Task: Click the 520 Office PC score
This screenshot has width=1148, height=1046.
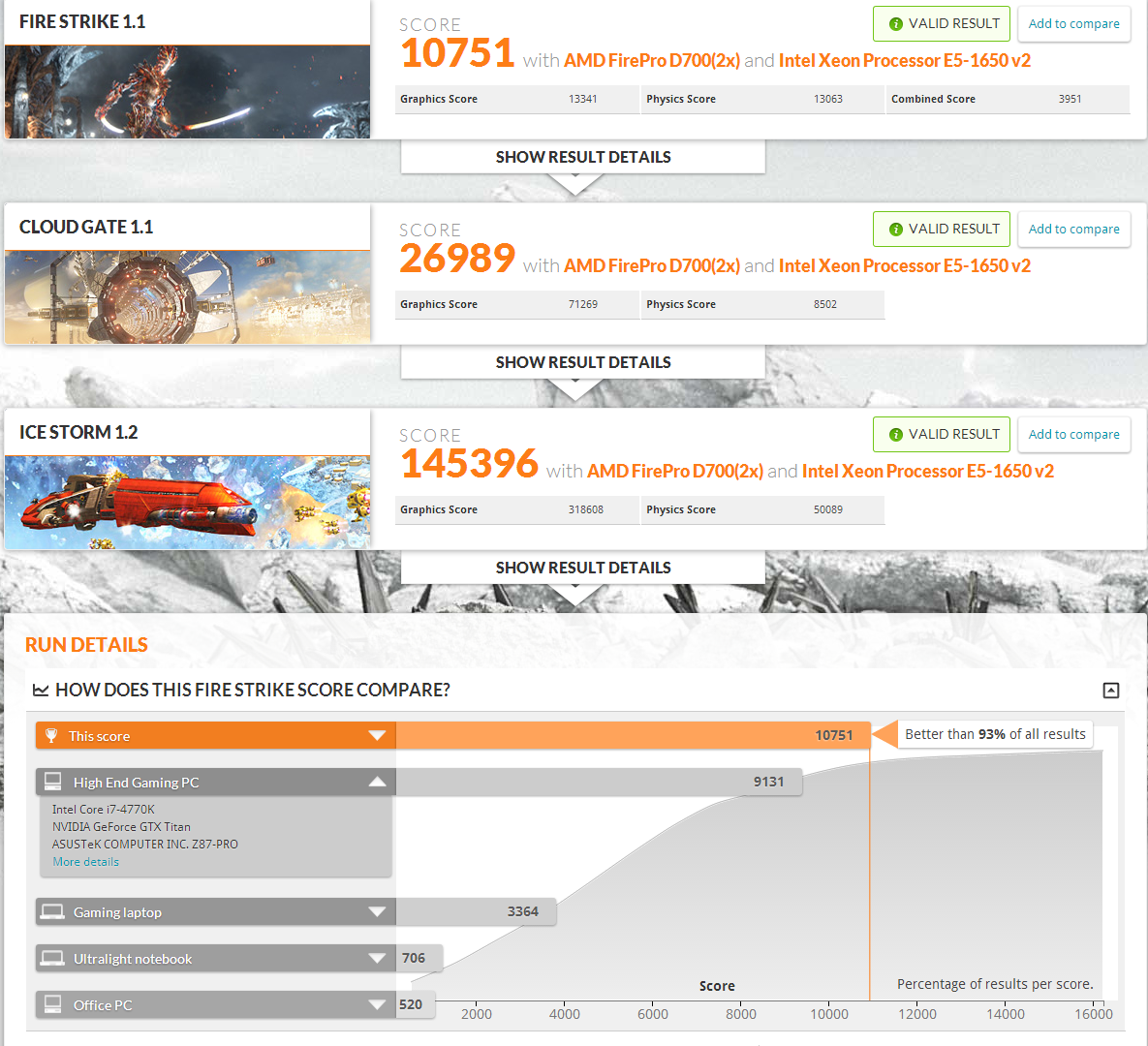Action: pos(411,1005)
